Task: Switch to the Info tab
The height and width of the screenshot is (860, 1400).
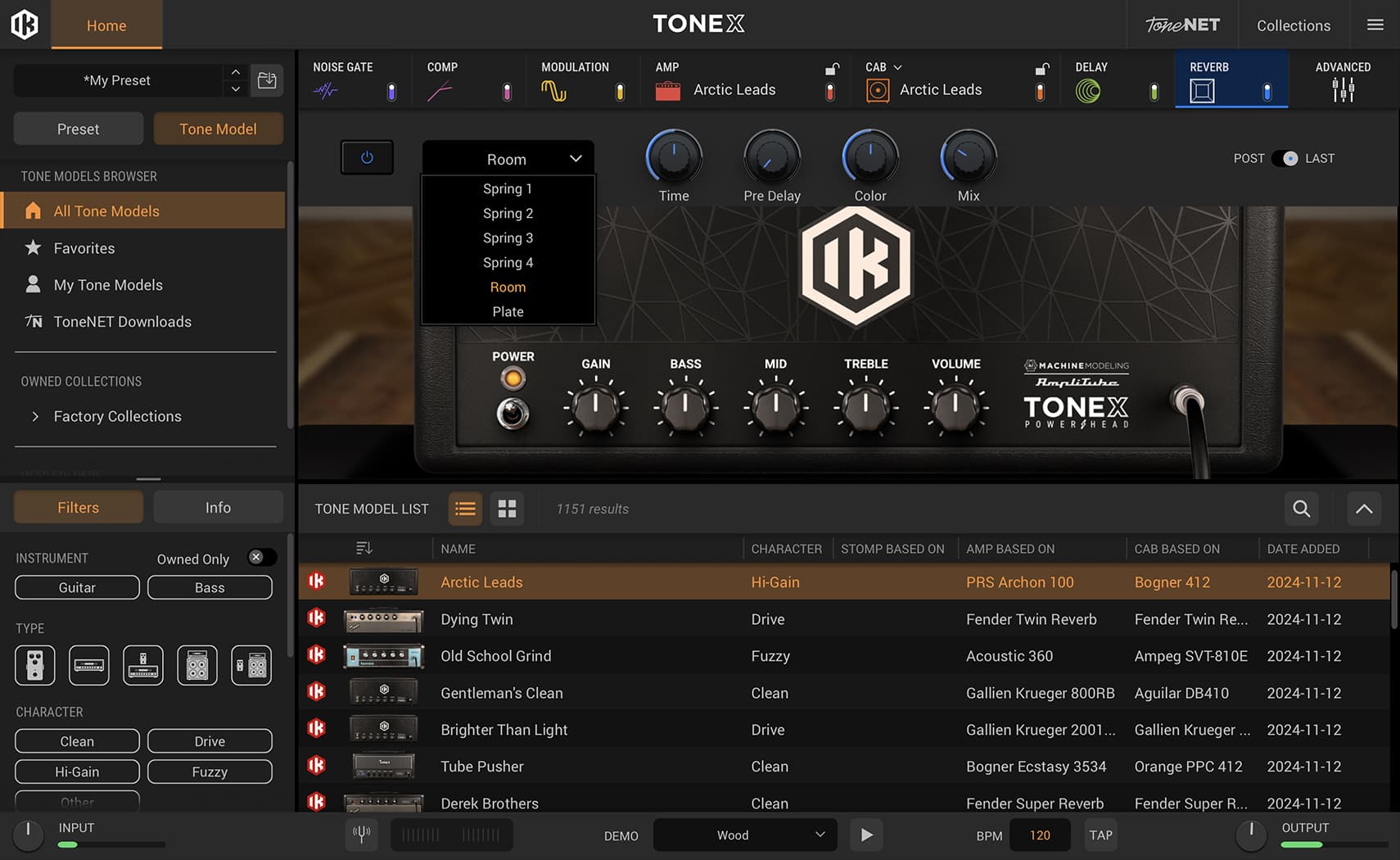Action: coord(218,507)
